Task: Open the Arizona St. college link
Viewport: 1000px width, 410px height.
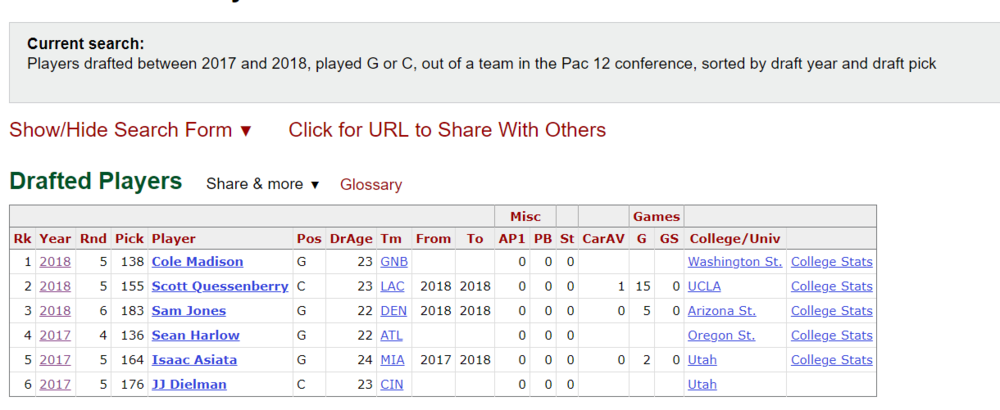Action: pyautogui.click(x=722, y=311)
